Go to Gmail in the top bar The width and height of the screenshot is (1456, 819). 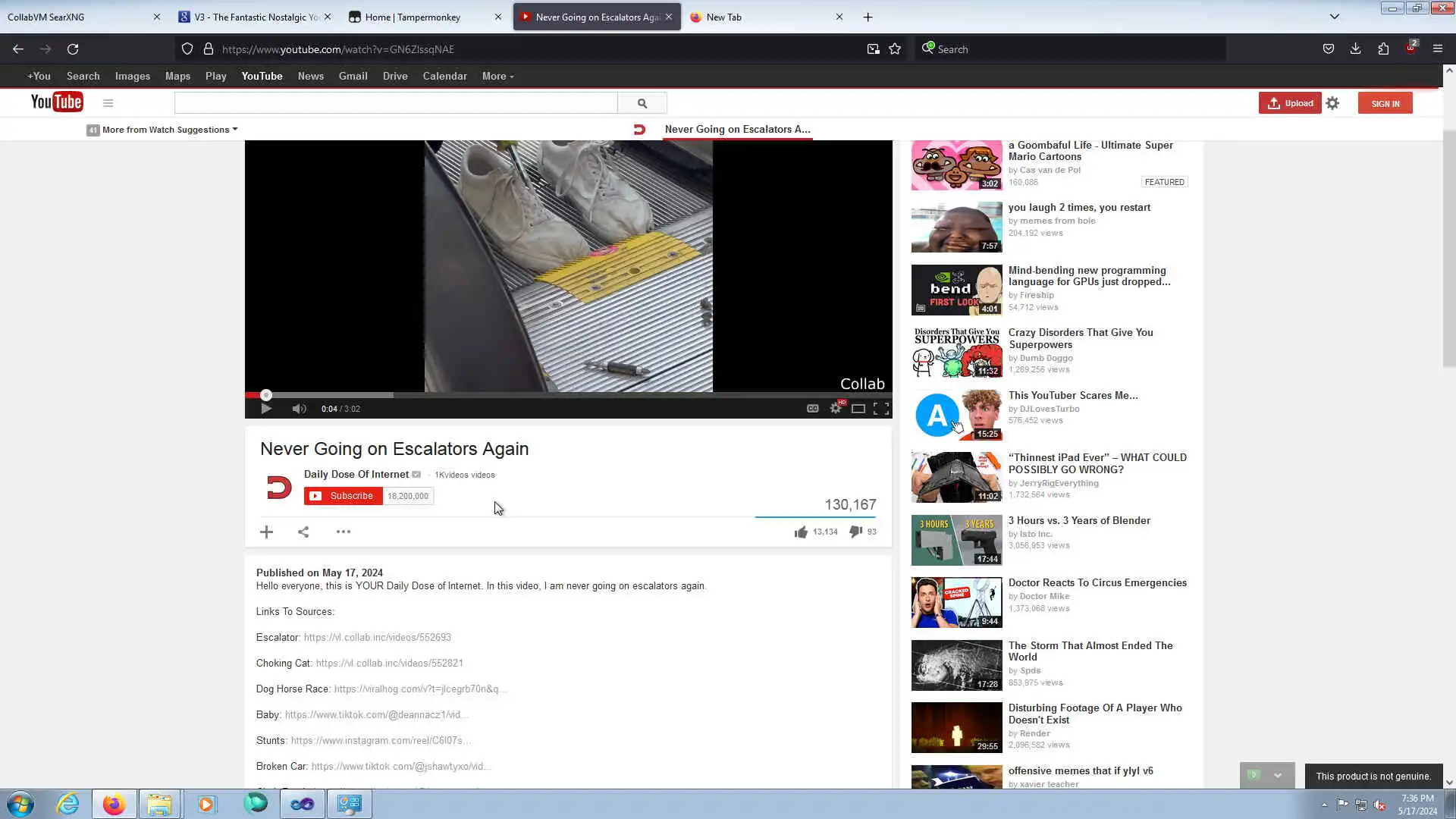(x=353, y=76)
